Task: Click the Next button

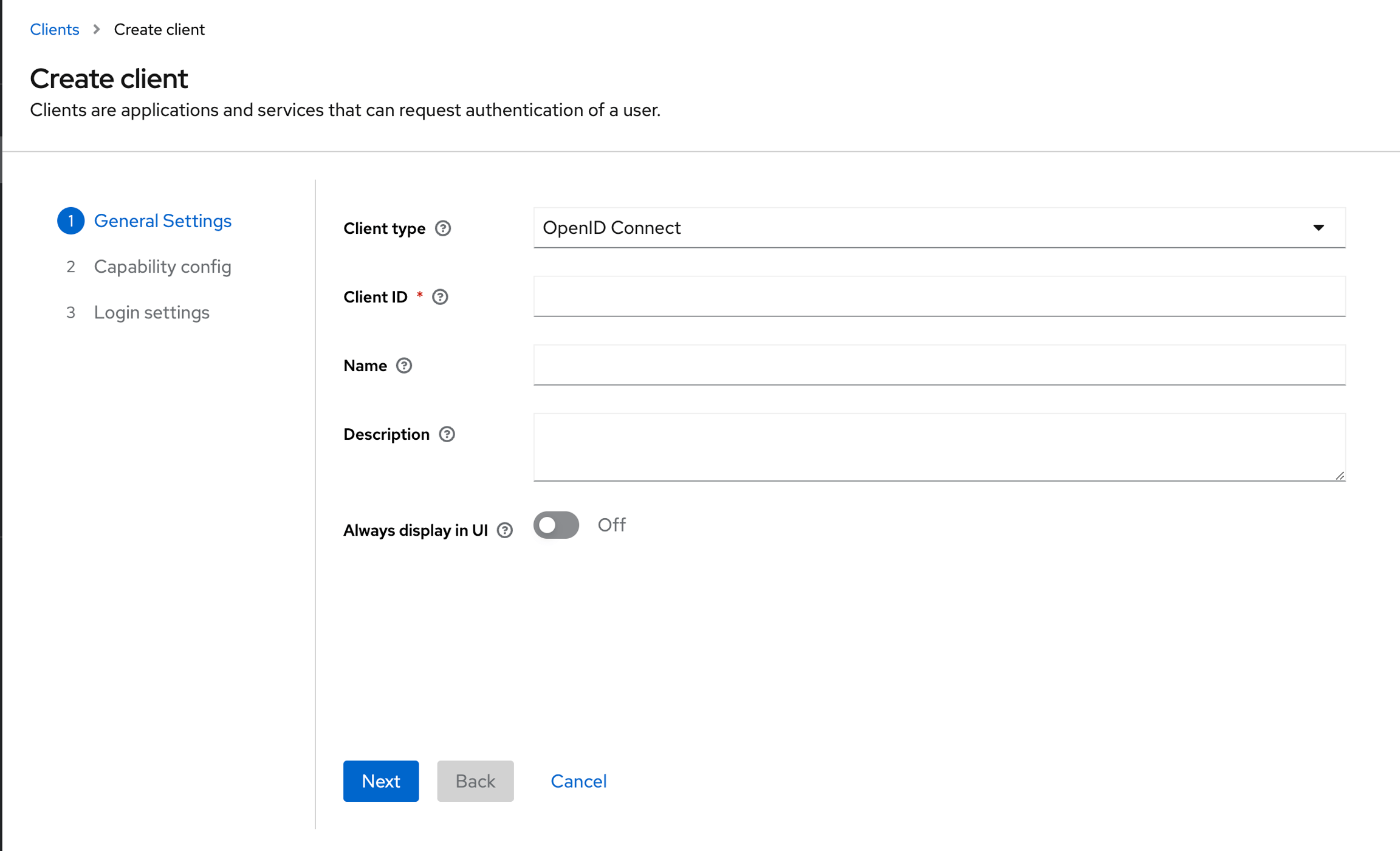Action: (x=380, y=781)
